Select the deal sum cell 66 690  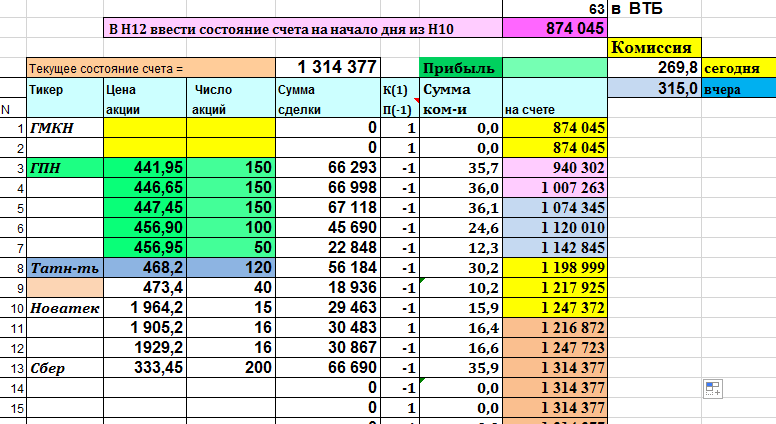(x=328, y=368)
